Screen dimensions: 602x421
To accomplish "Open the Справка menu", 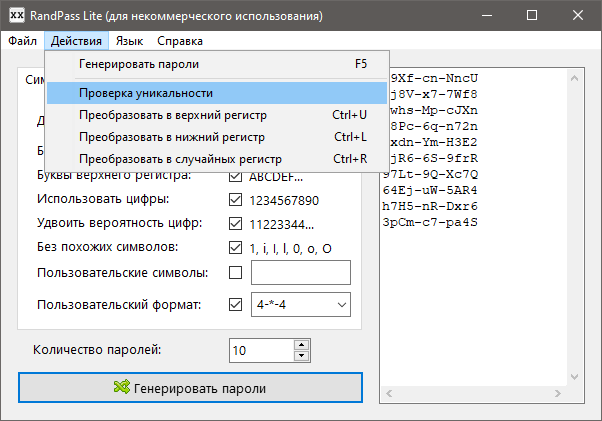I will pyautogui.click(x=180, y=41).
